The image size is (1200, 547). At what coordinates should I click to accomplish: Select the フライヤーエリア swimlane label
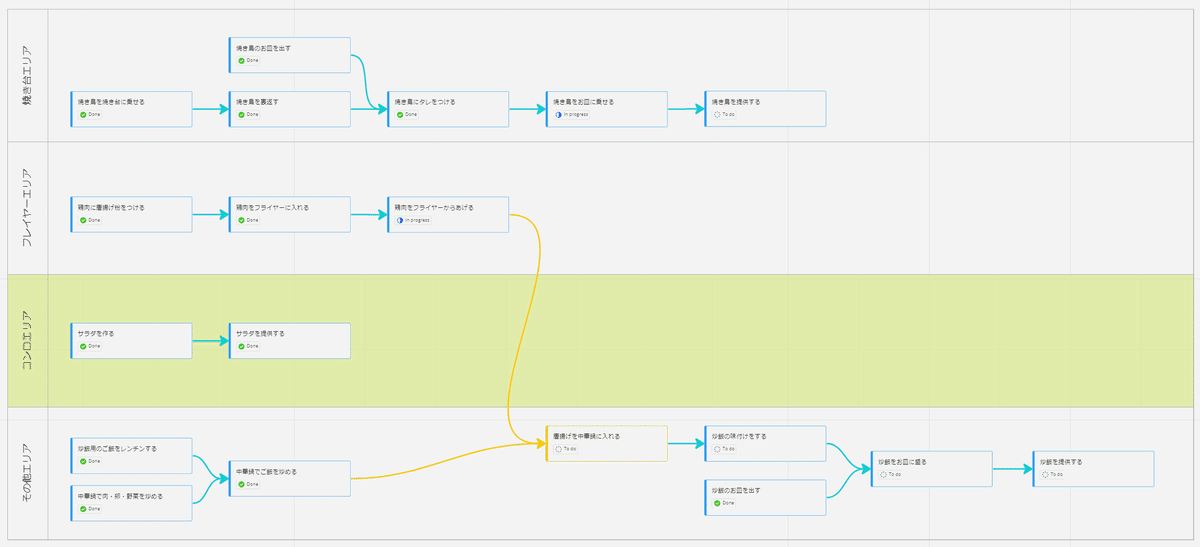pos(28,208)
